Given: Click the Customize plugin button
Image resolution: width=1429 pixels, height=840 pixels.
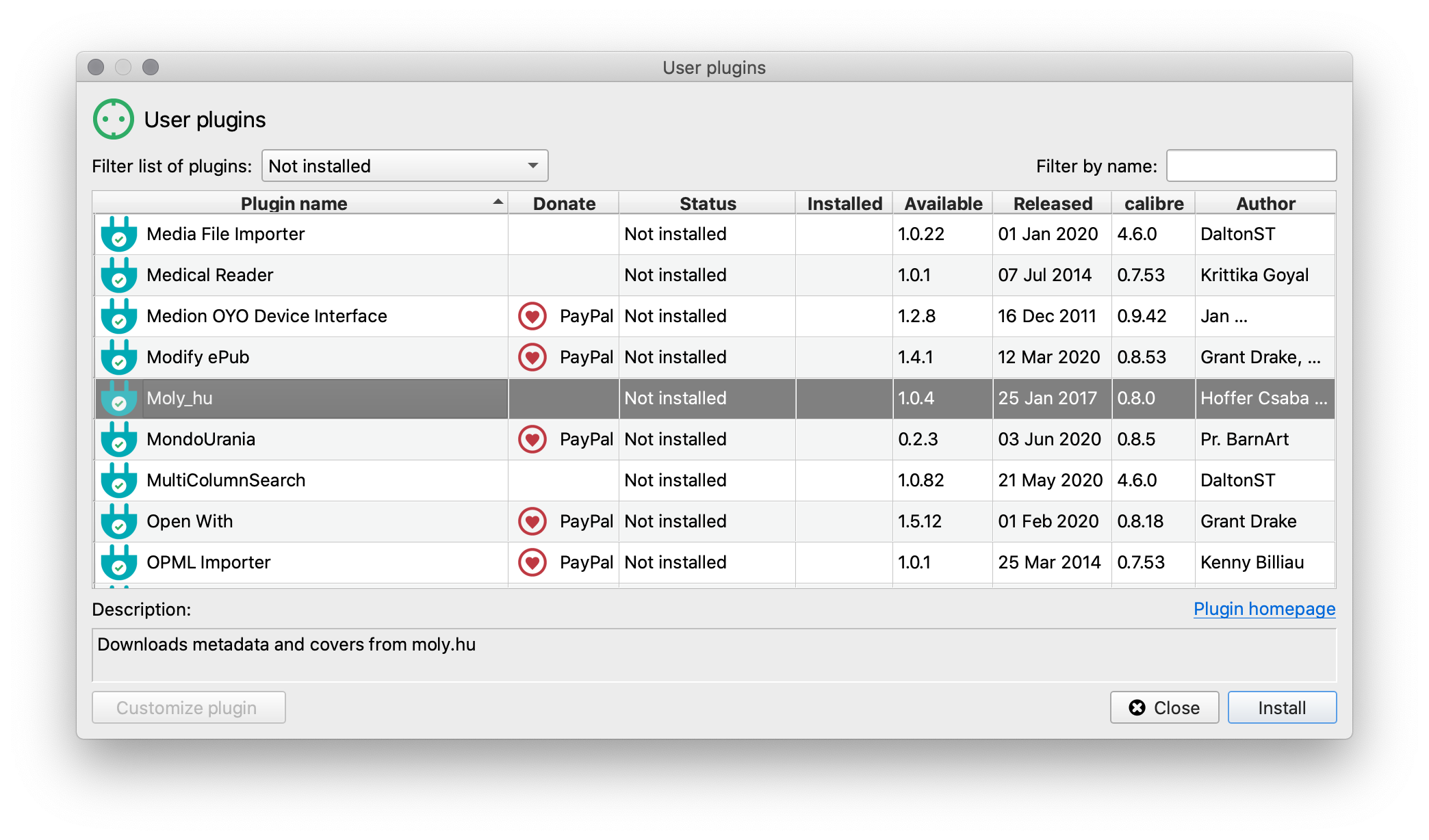Looking at the screenshot, I should 189,708.
